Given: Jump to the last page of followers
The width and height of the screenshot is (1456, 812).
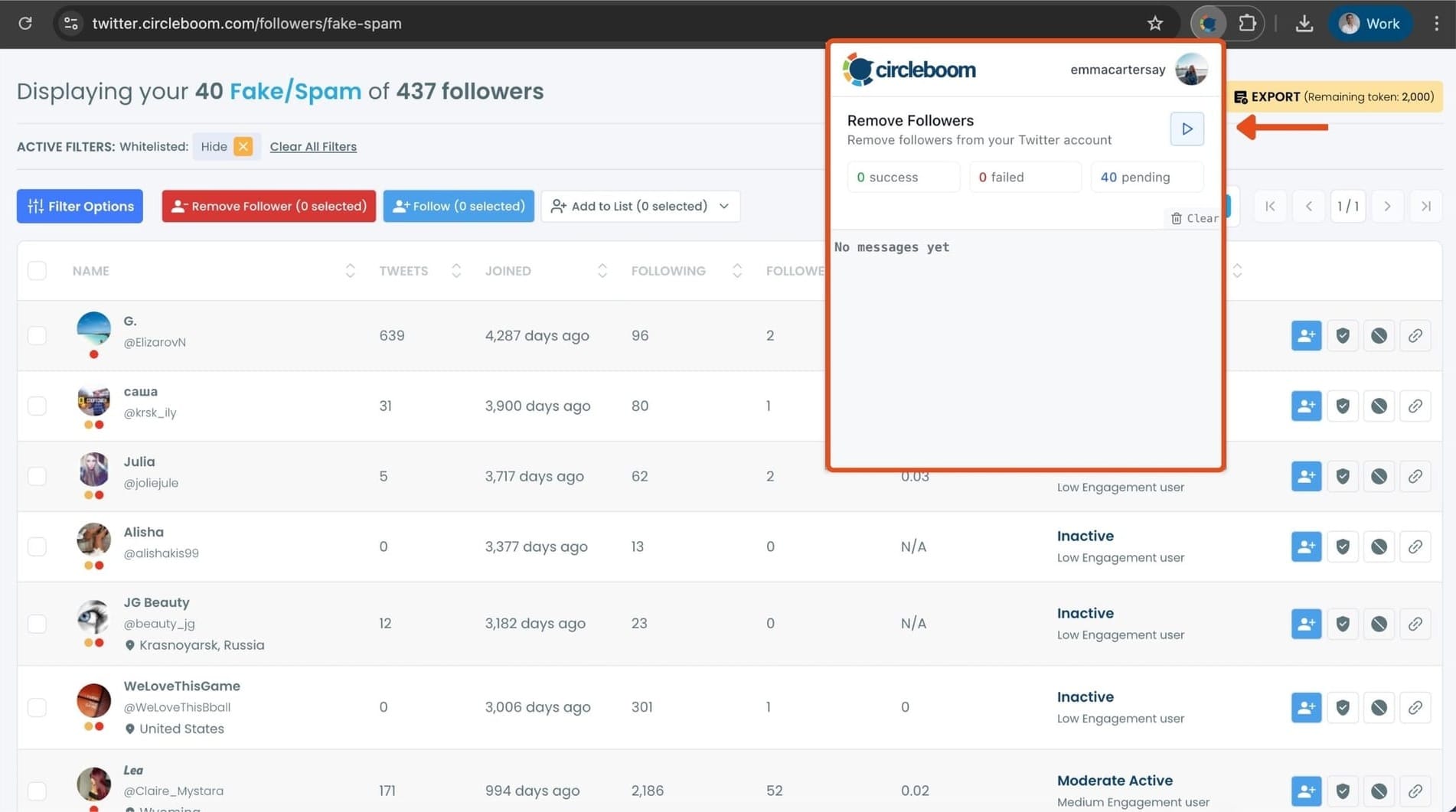Looking at the screenshot, I should click(x=1425, y=206).
